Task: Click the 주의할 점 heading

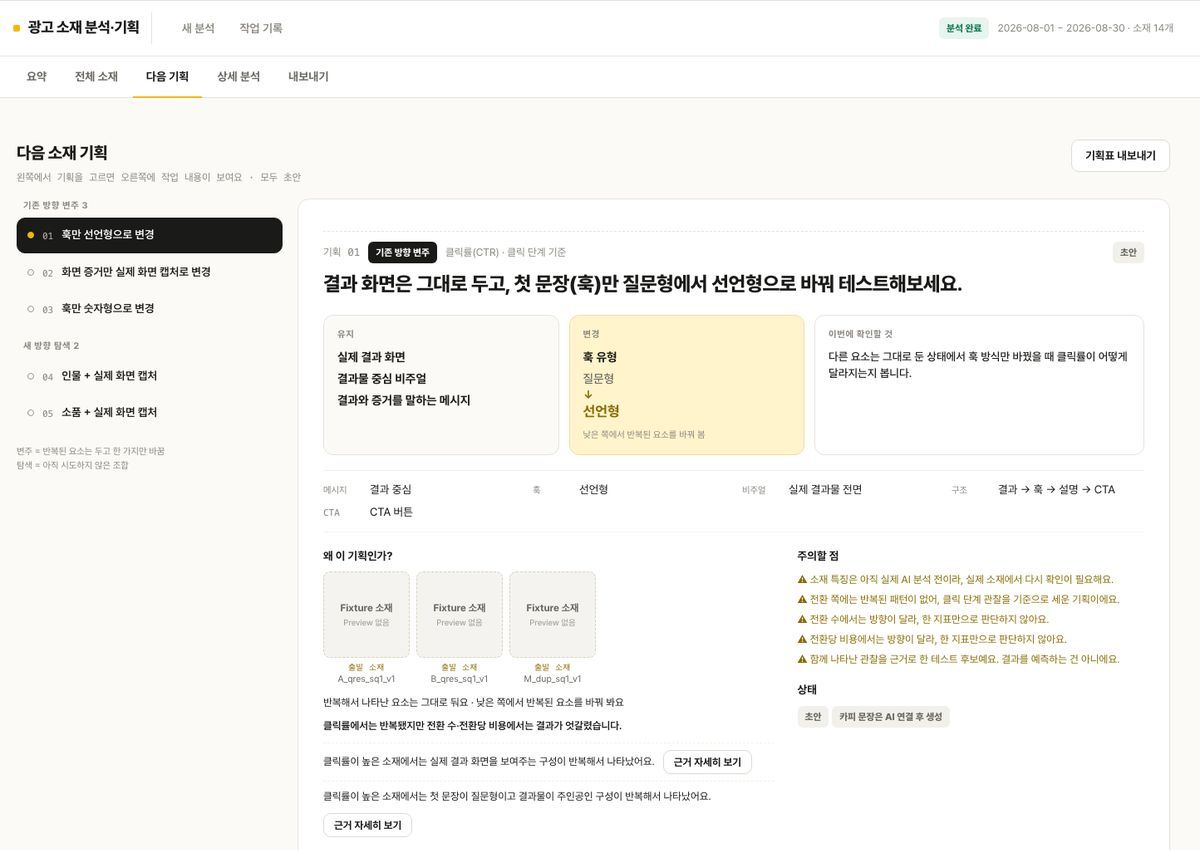Action: click(818, 556)
